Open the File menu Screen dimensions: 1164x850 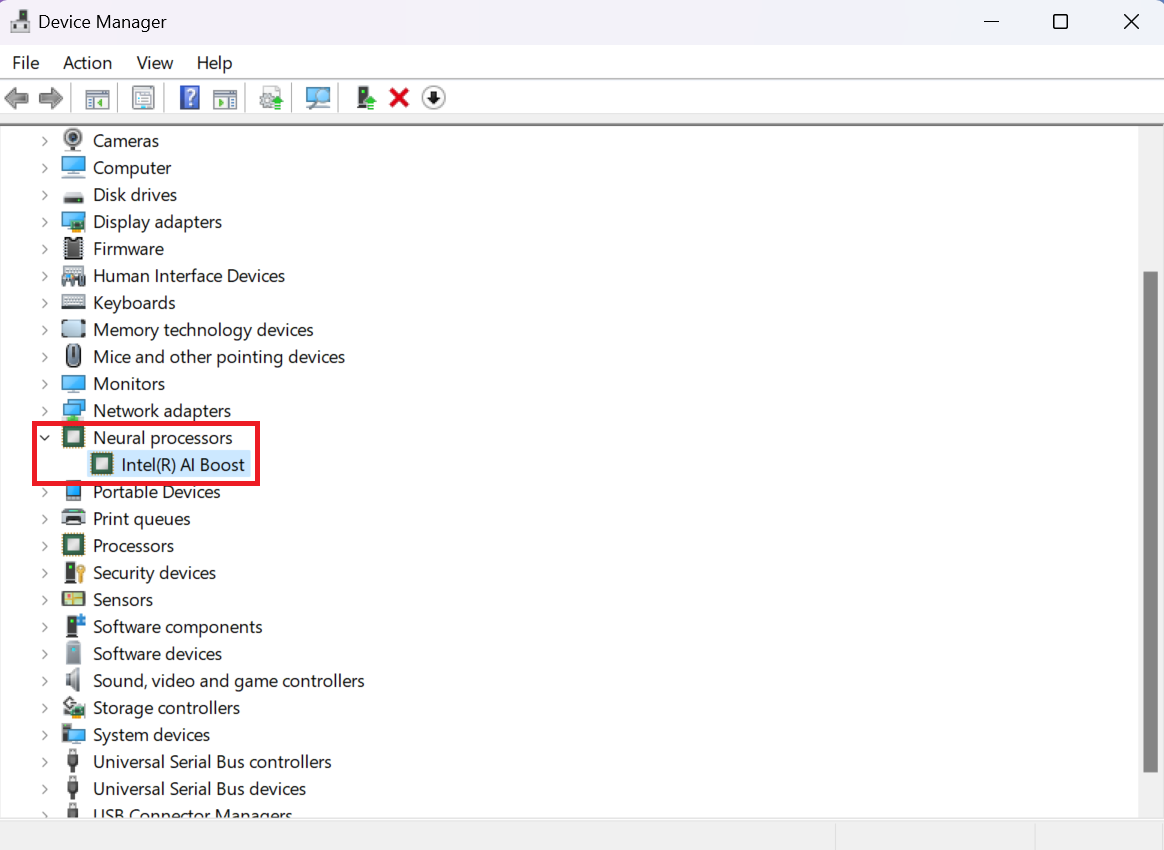point(26,63)
